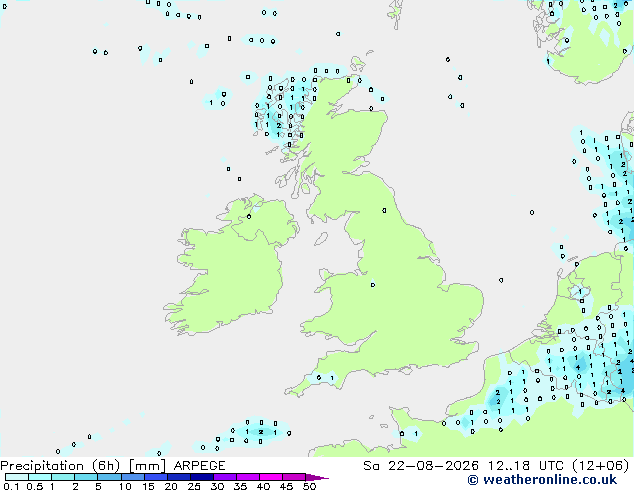Click the 50 label on the legend scale
This screenshot has width=634, height=490.
point(309,486)
